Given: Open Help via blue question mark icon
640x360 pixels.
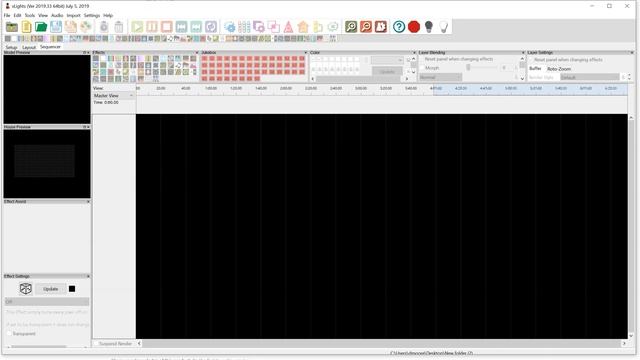Looking at the screenshot, I should pos(399,27).
